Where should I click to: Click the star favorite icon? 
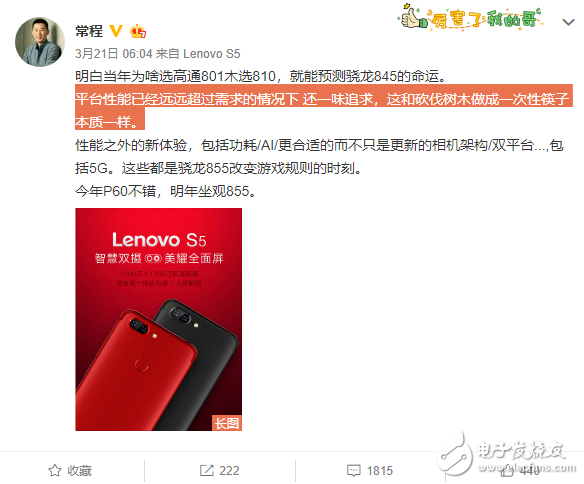click(x=55, y=471)
